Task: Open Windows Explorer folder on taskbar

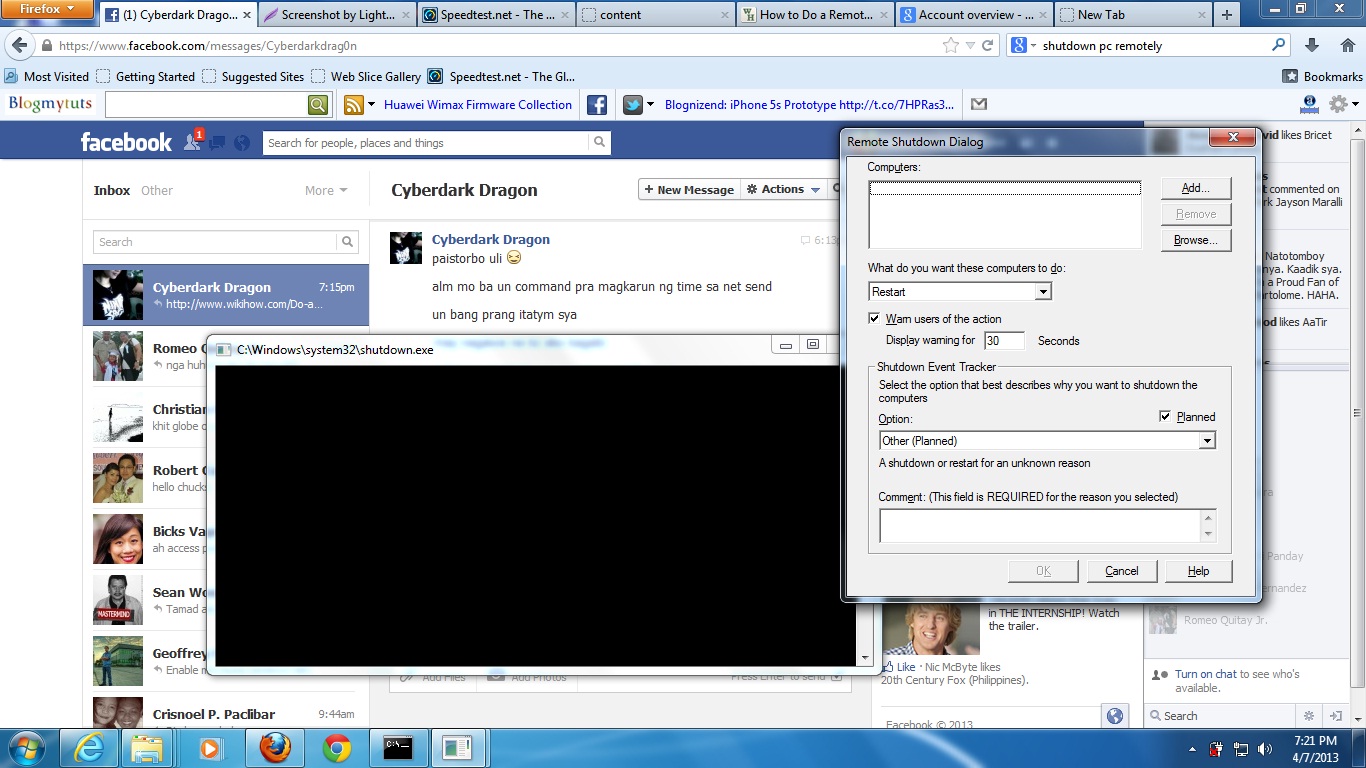Action: click(148, 748)
